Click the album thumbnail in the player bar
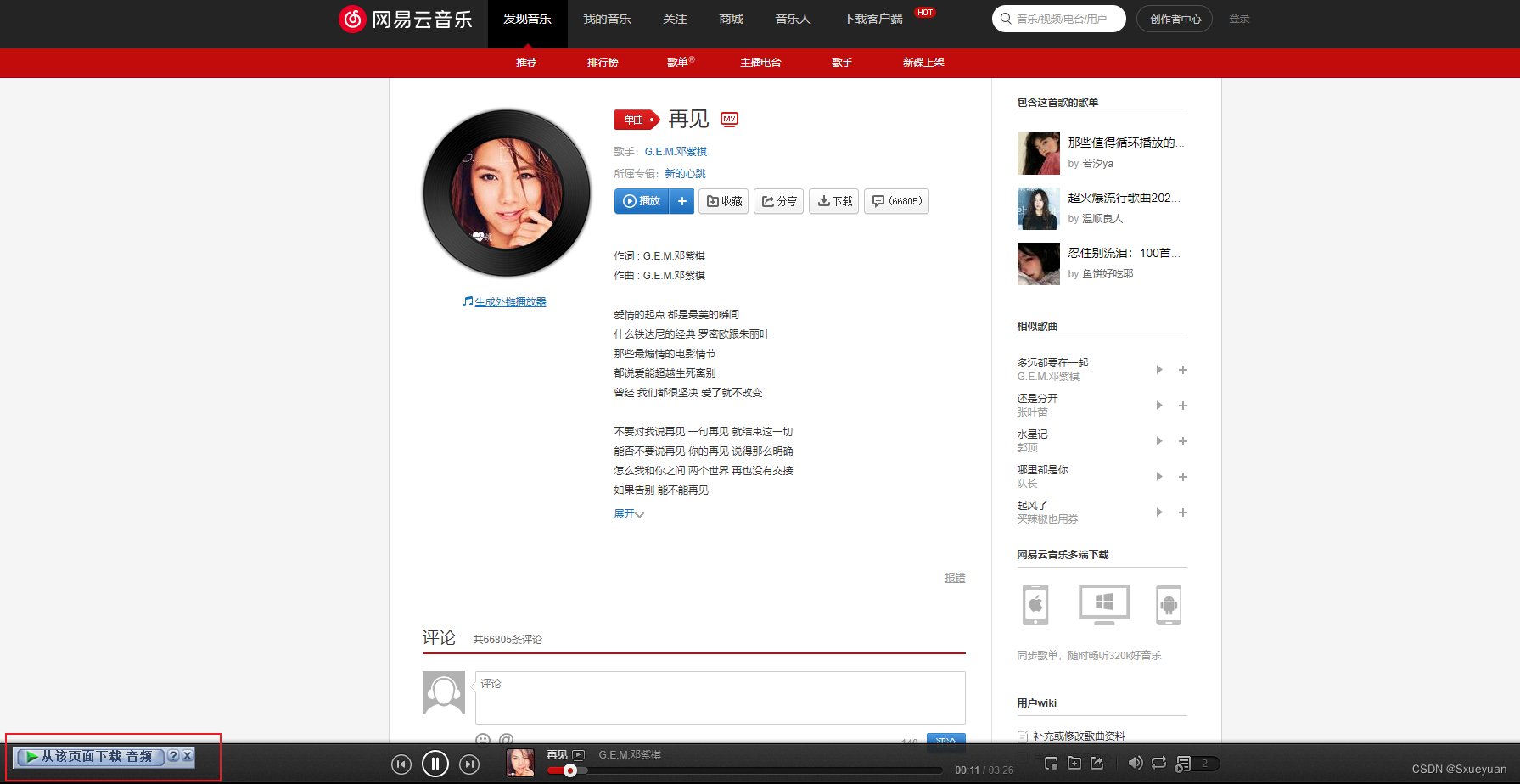1520x784 pixels. click(x=520, y=763)
